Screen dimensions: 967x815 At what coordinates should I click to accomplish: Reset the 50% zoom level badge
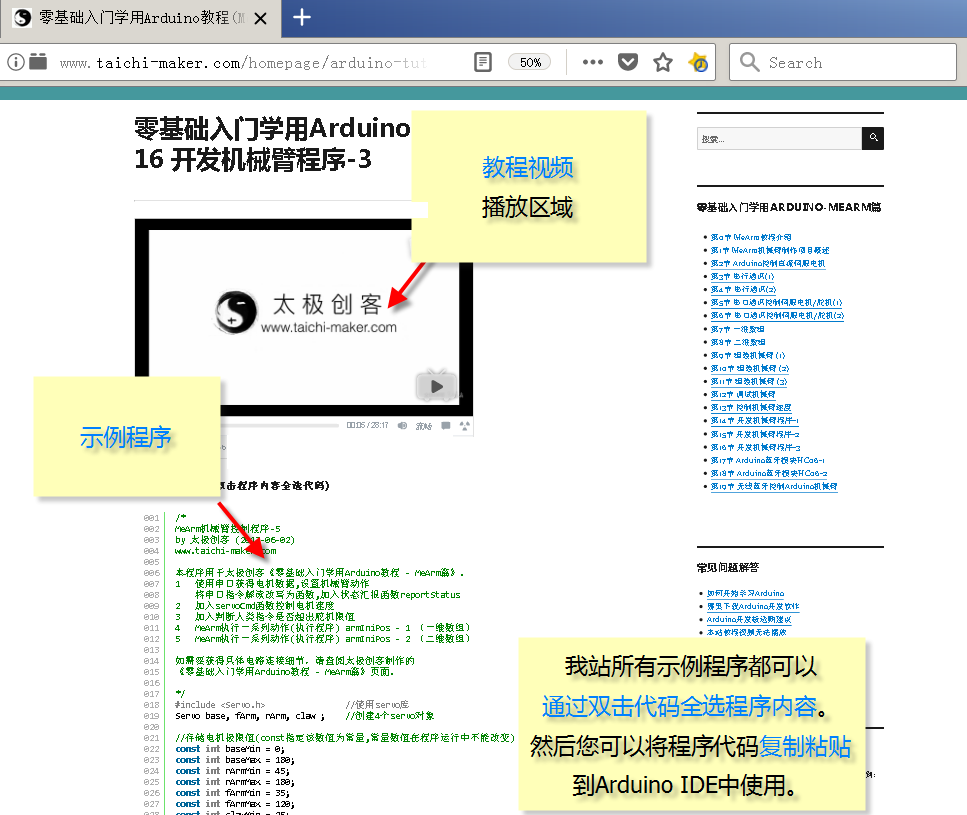point(530,62)
